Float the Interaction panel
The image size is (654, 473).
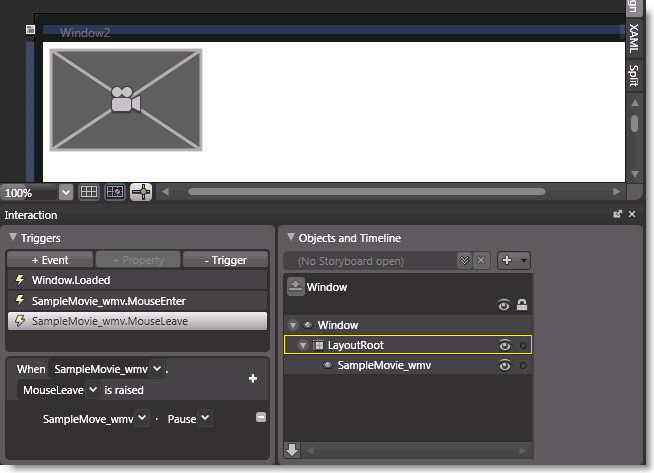pyautogui.click(x=618, y=214)
